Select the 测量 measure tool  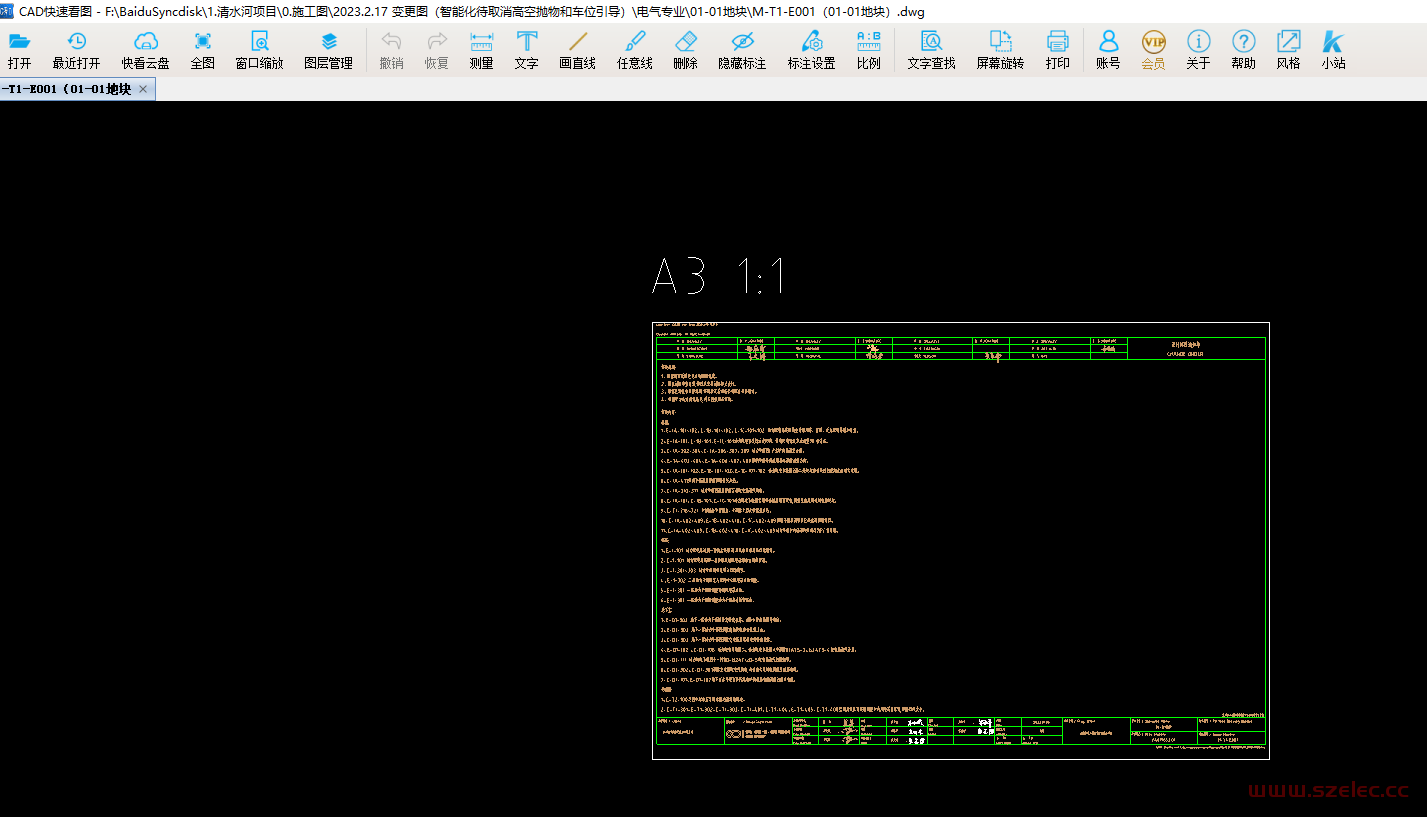[x=482, y=50]
